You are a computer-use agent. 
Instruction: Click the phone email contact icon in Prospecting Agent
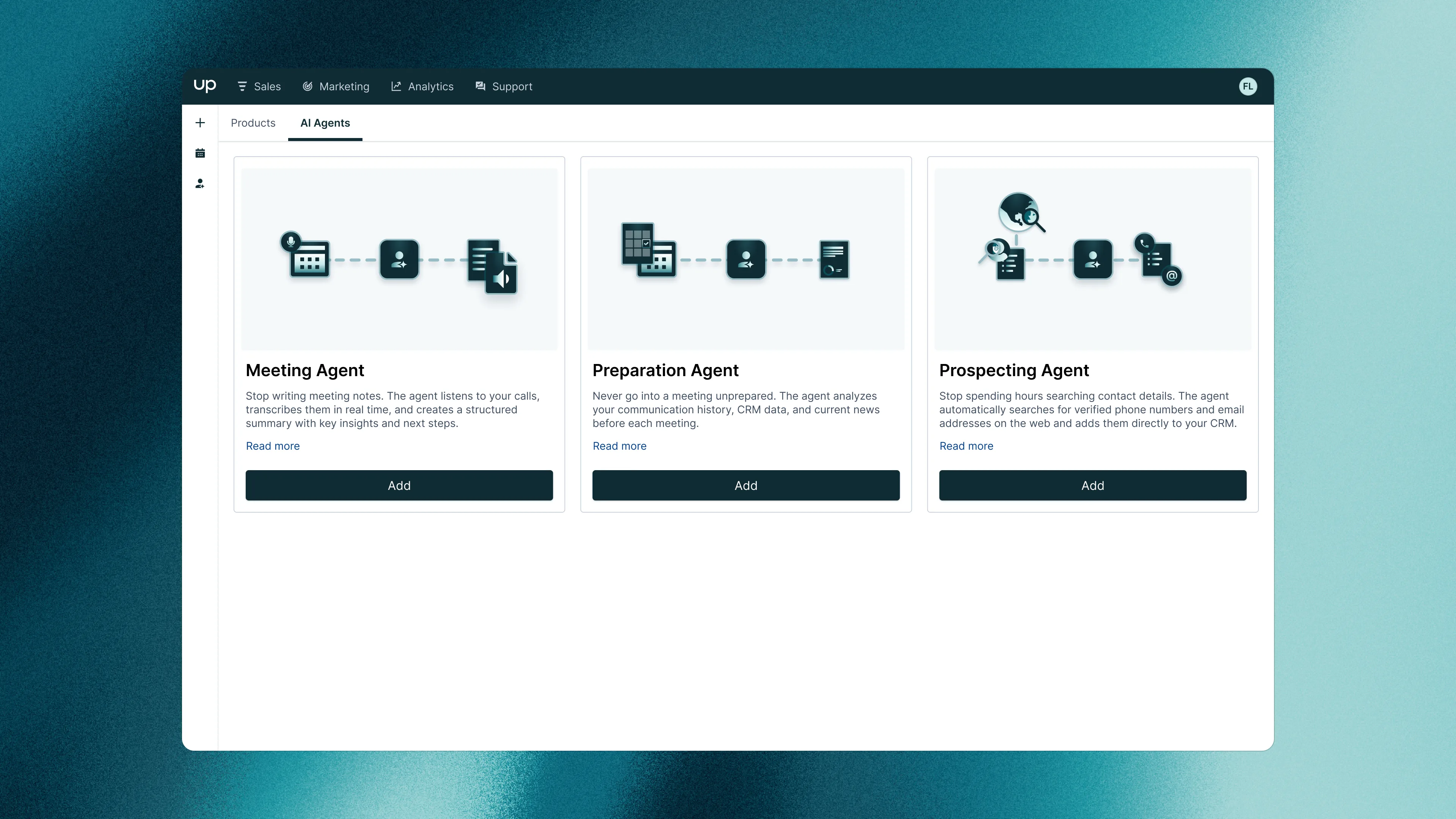1158,259
